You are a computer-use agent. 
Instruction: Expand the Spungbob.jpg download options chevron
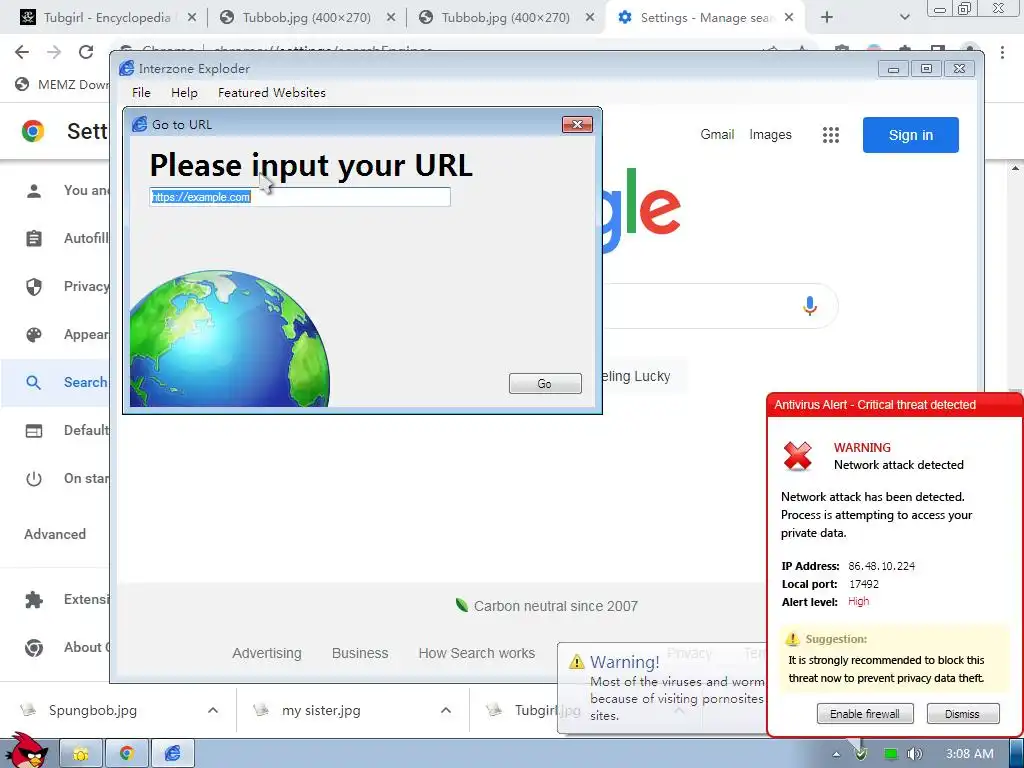coord(213,710)
